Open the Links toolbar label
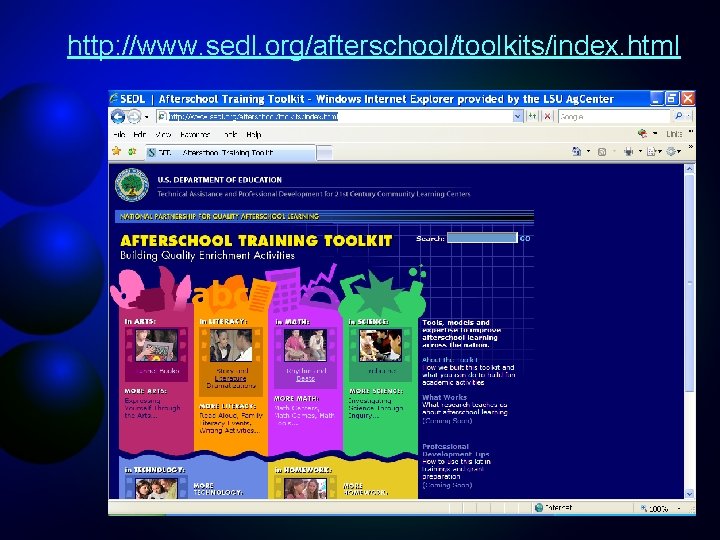720x540 pixels. pos(674,134)
